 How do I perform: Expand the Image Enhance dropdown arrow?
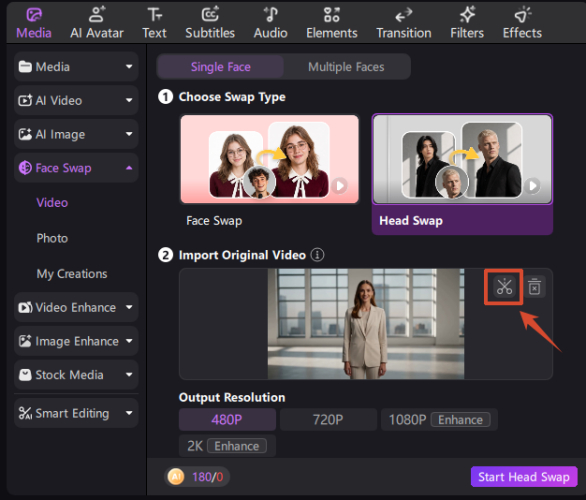pyautogui.click(x=129, y=341)
